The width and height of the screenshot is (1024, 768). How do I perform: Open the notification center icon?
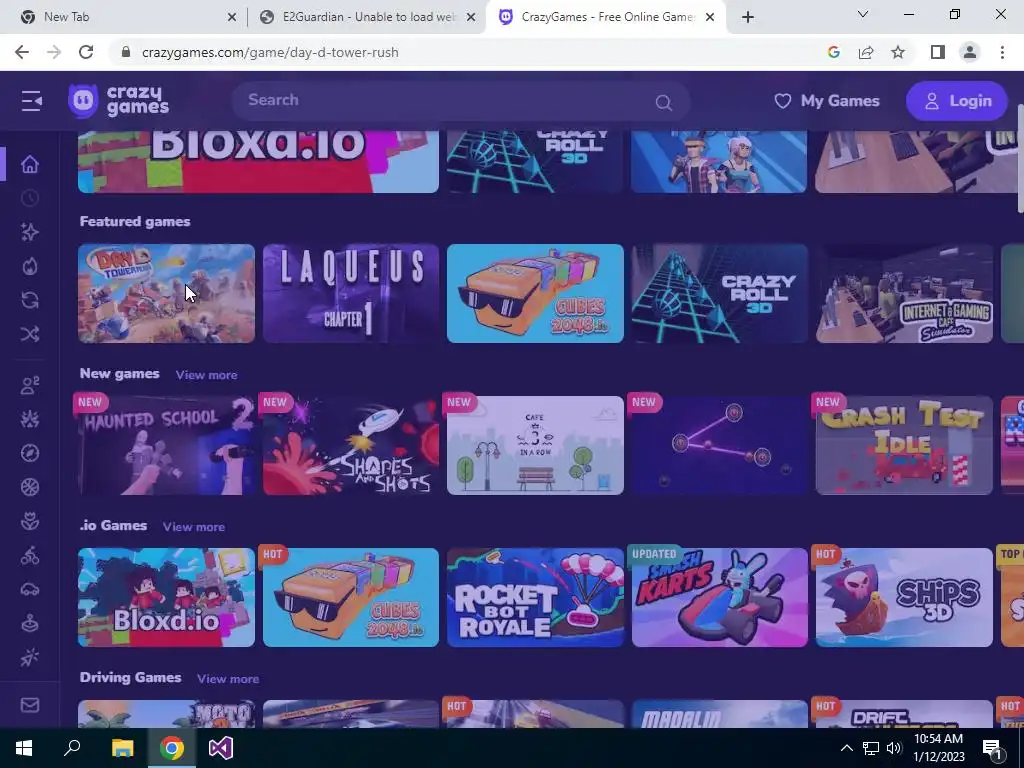(993, 748)
